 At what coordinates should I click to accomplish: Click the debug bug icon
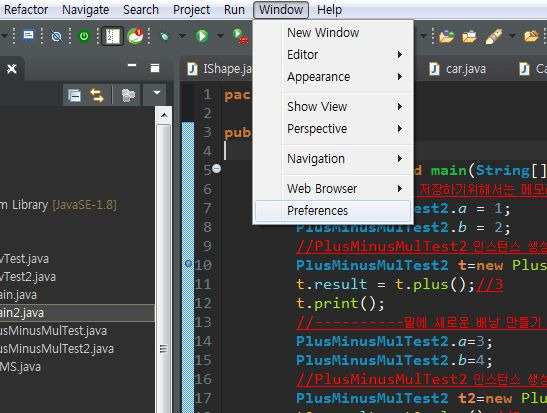coord(164,36)
